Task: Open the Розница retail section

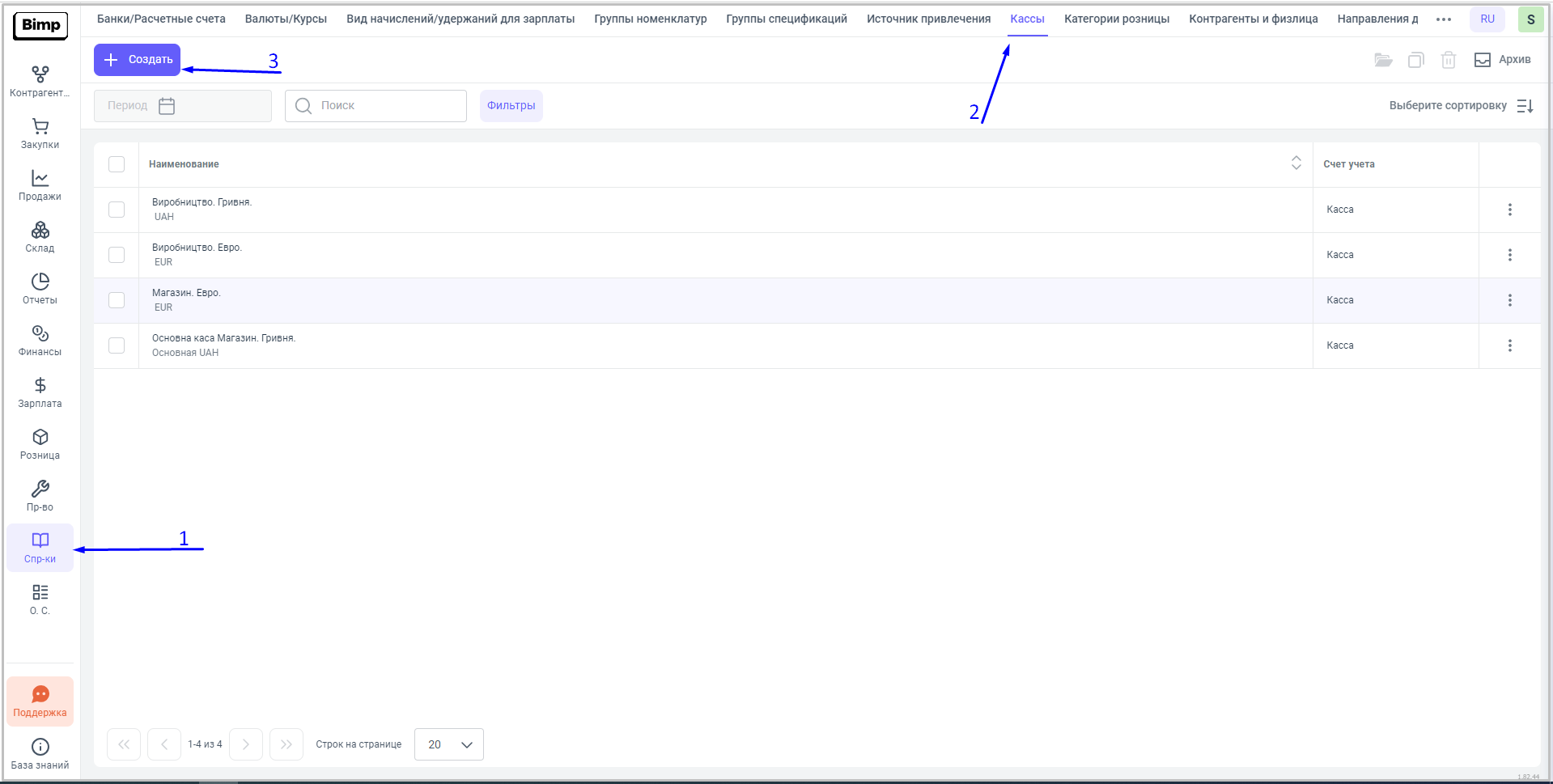Action: pos(40,444)
